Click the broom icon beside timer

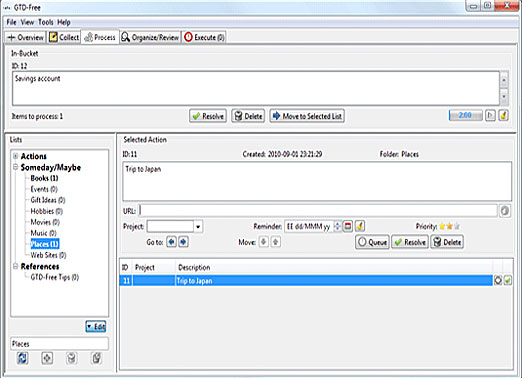tap(503, 115)
